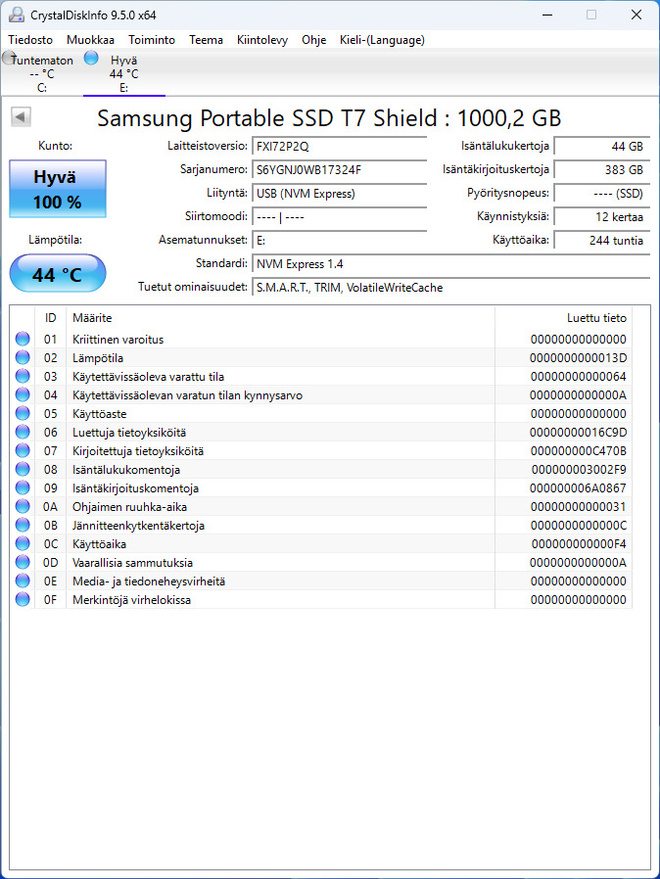
Task: Click the Asematunnukset field showing E:
Action: point(339,240)
